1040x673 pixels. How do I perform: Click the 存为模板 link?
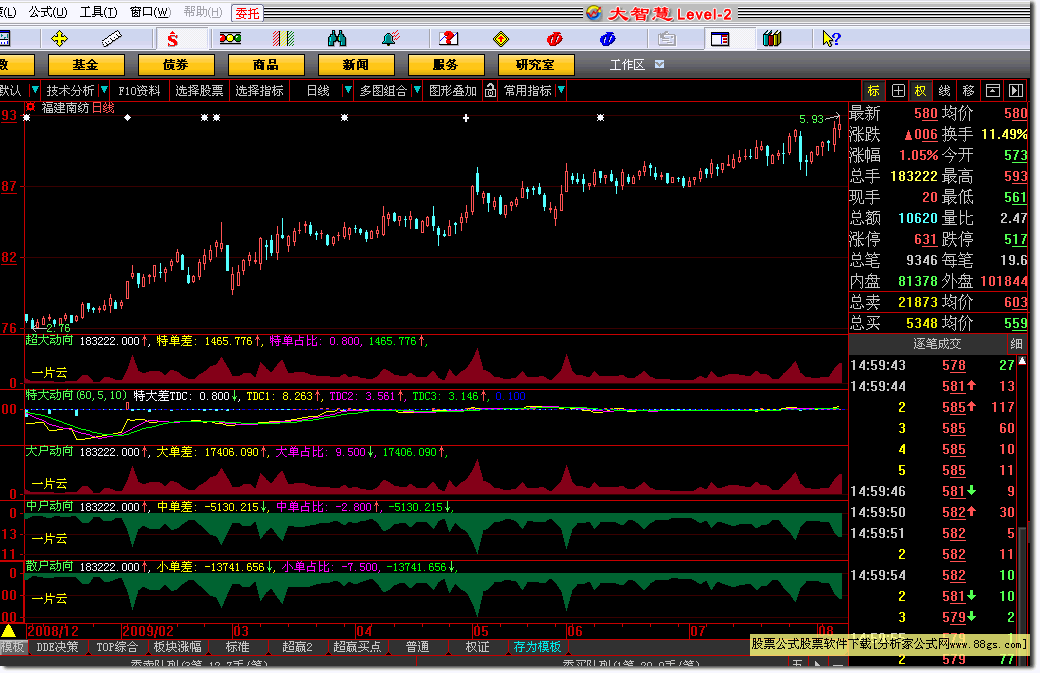coord(537,646)
